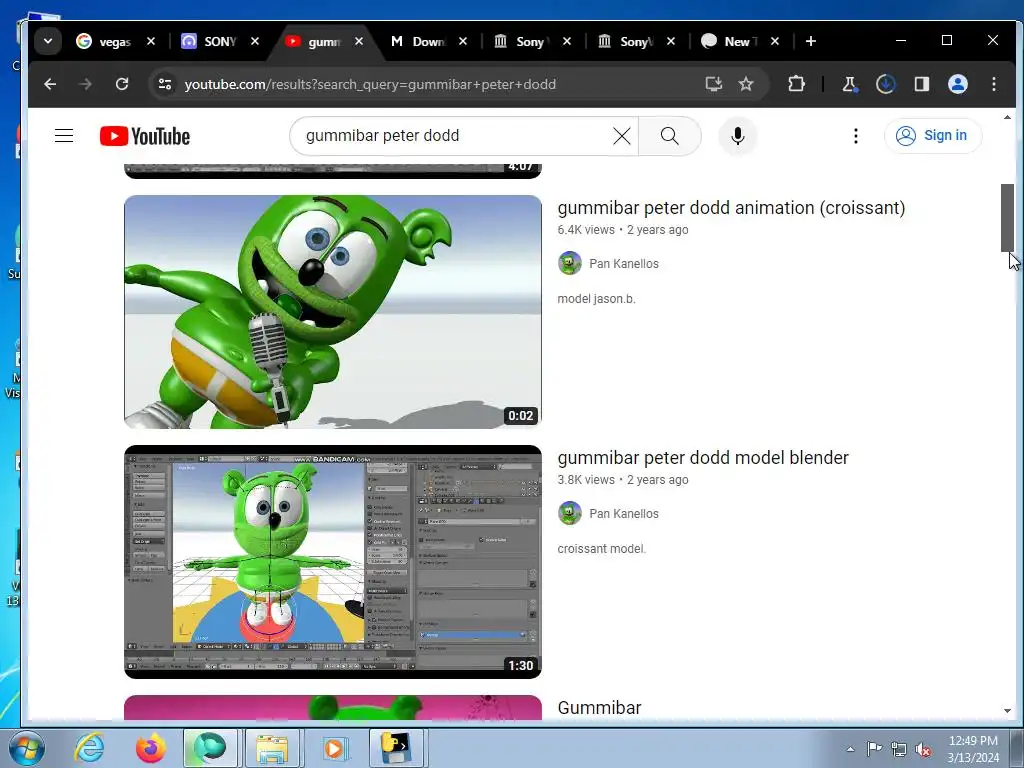Launch Firefox from taskbar
This screenshot has height=768, width=1024.
[x=150, y=748]
